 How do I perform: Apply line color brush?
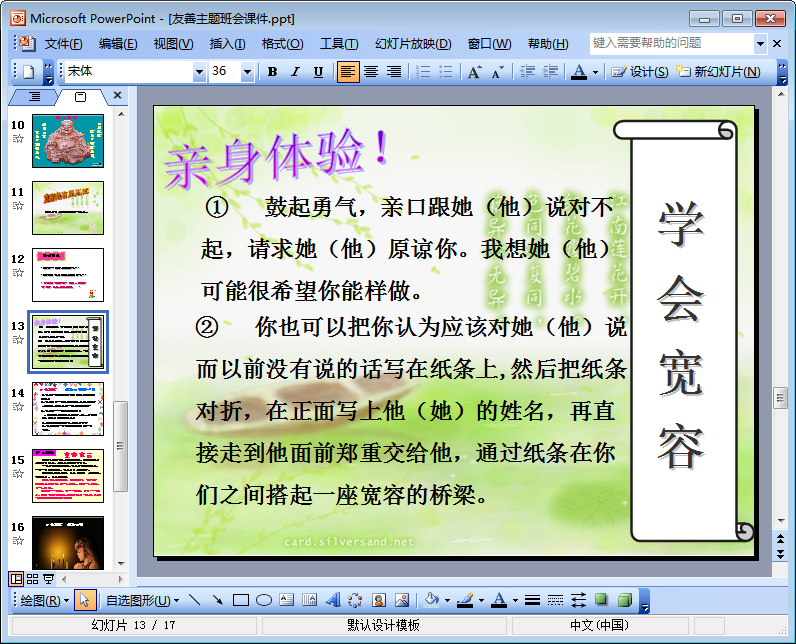pyautogui.click(x=465, y=600)
